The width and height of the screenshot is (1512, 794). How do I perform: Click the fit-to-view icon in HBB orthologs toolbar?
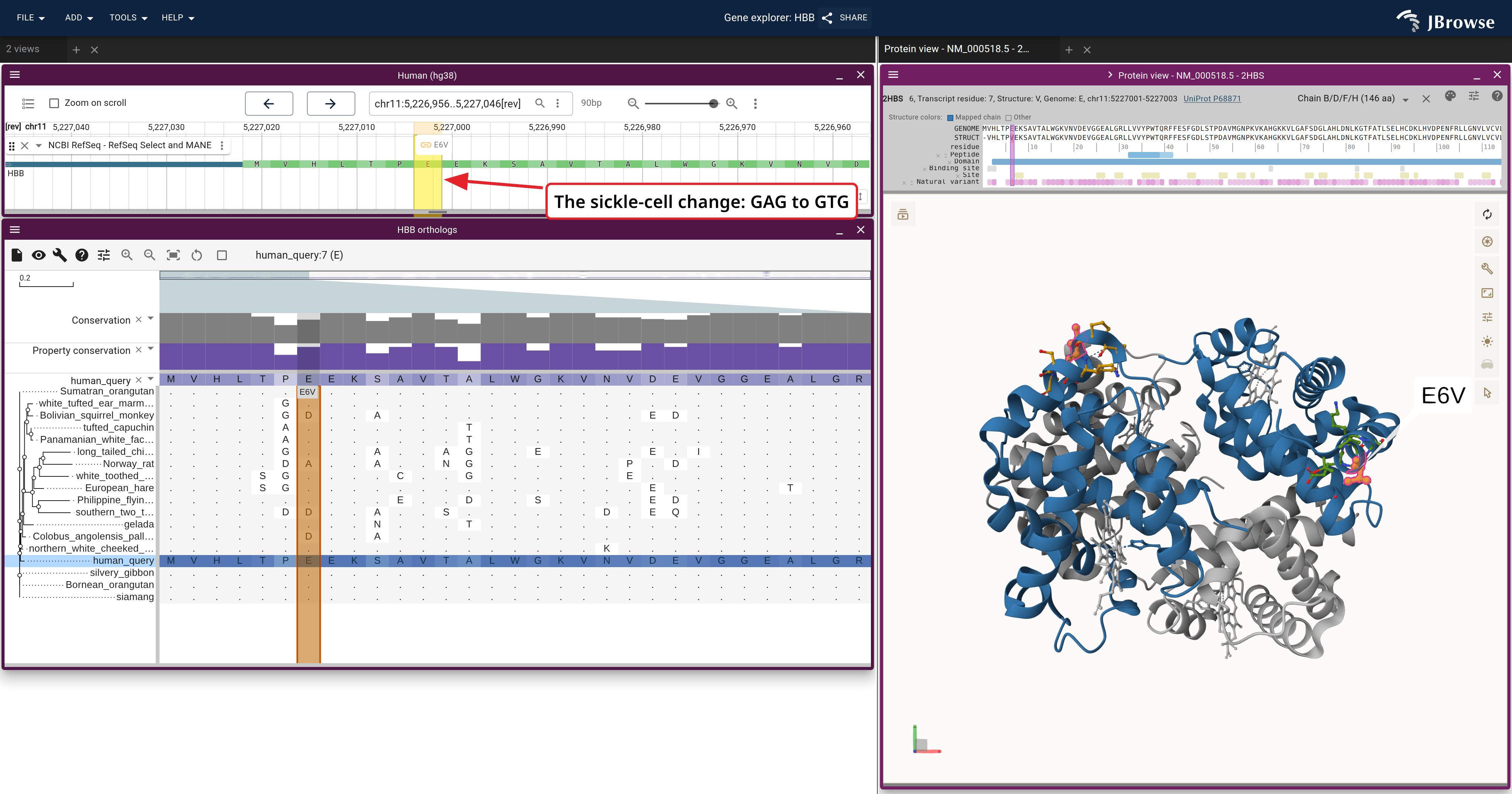[173, 255]
